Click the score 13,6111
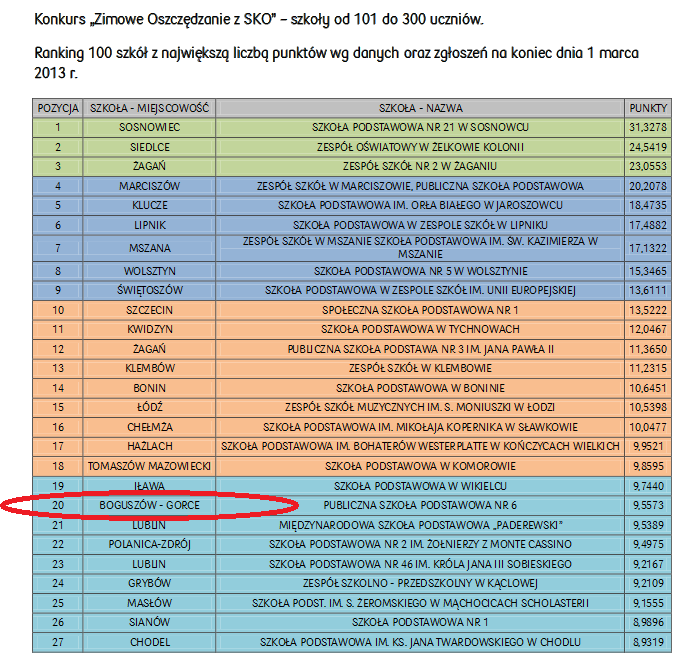Screen dimensions: 680x653 (x=648, y=291)
